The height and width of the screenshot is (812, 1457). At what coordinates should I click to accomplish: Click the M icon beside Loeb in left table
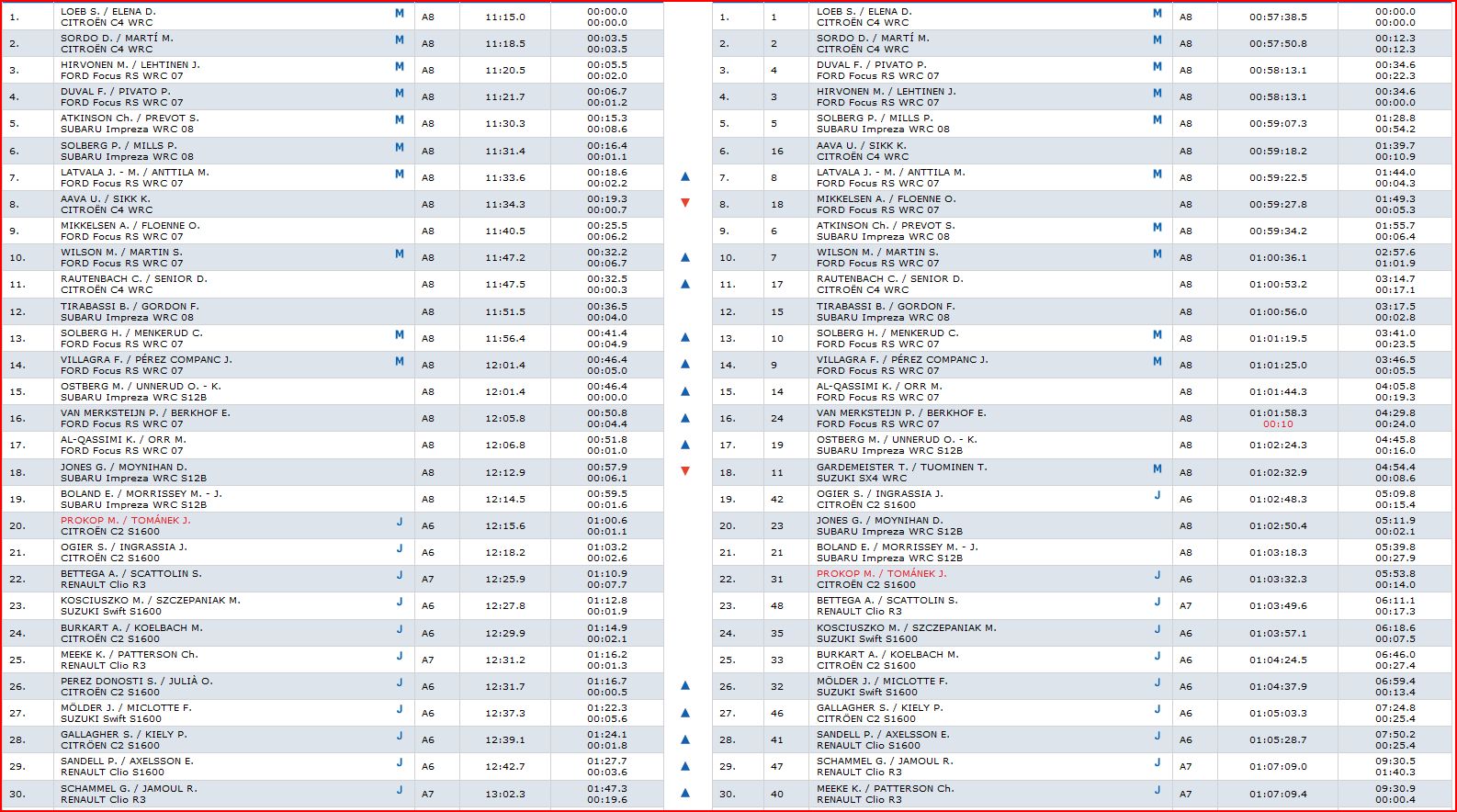(400, 14)
